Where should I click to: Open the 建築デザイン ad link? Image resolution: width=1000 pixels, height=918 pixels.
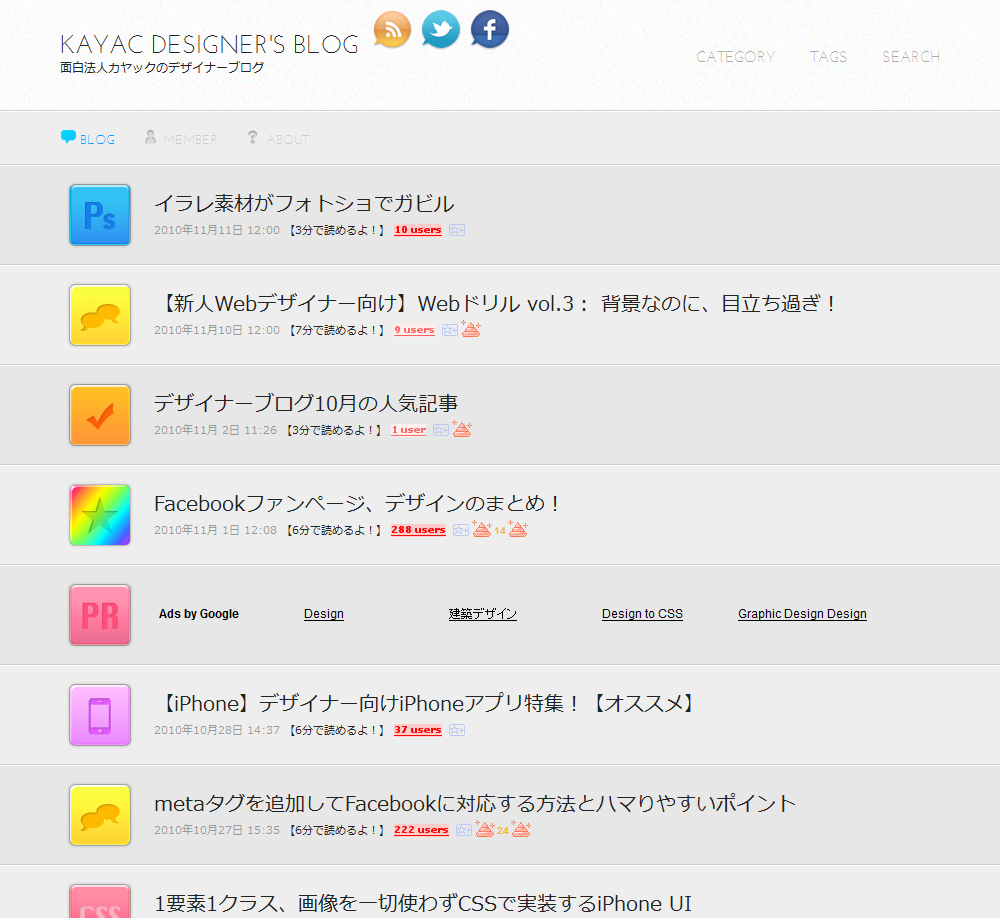[482, 614]
